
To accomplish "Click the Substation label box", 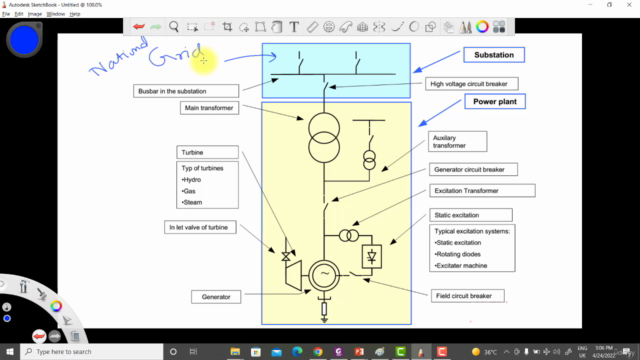I will [494, 55].
